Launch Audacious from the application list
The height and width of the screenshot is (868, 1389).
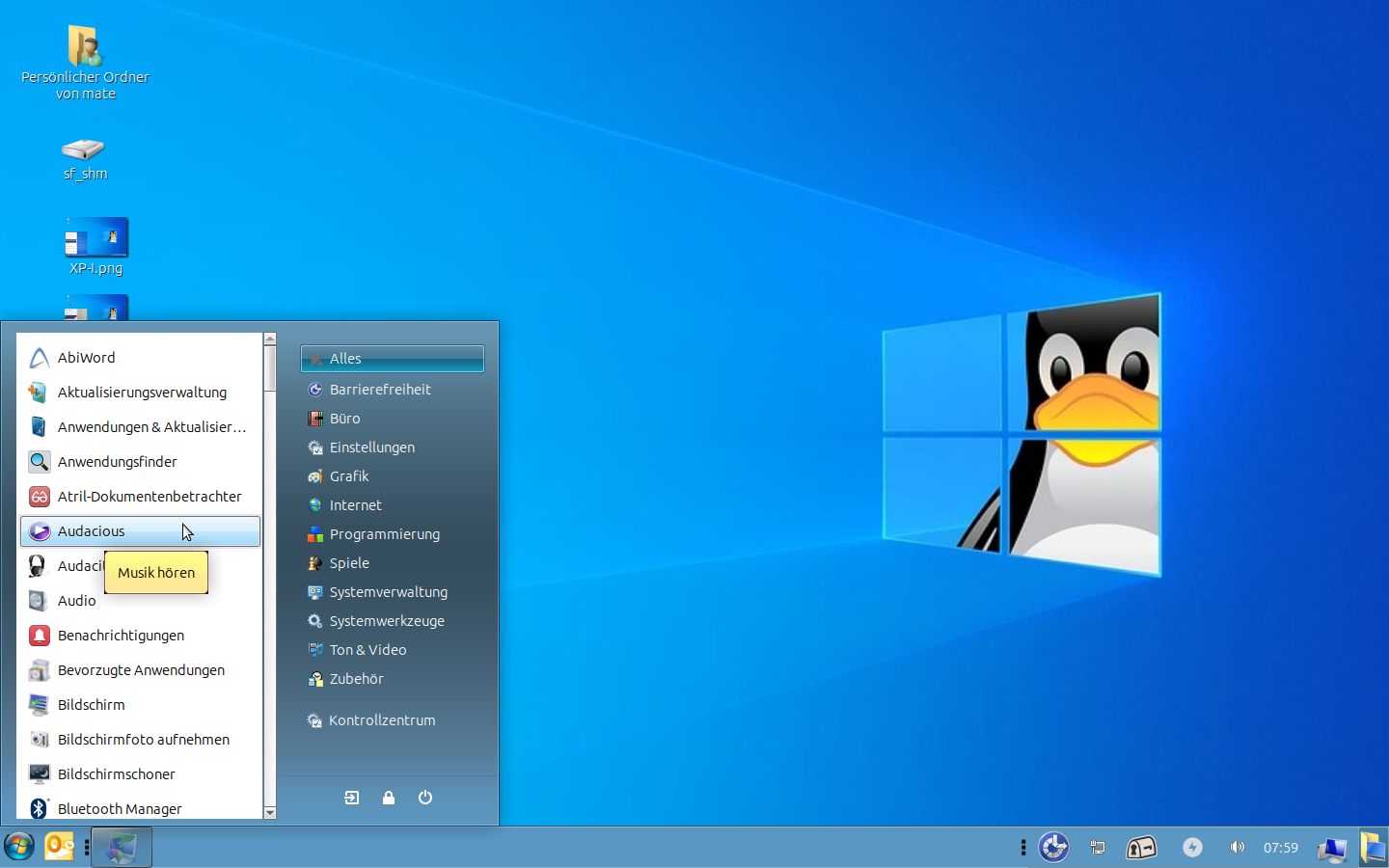click(91, 531)
